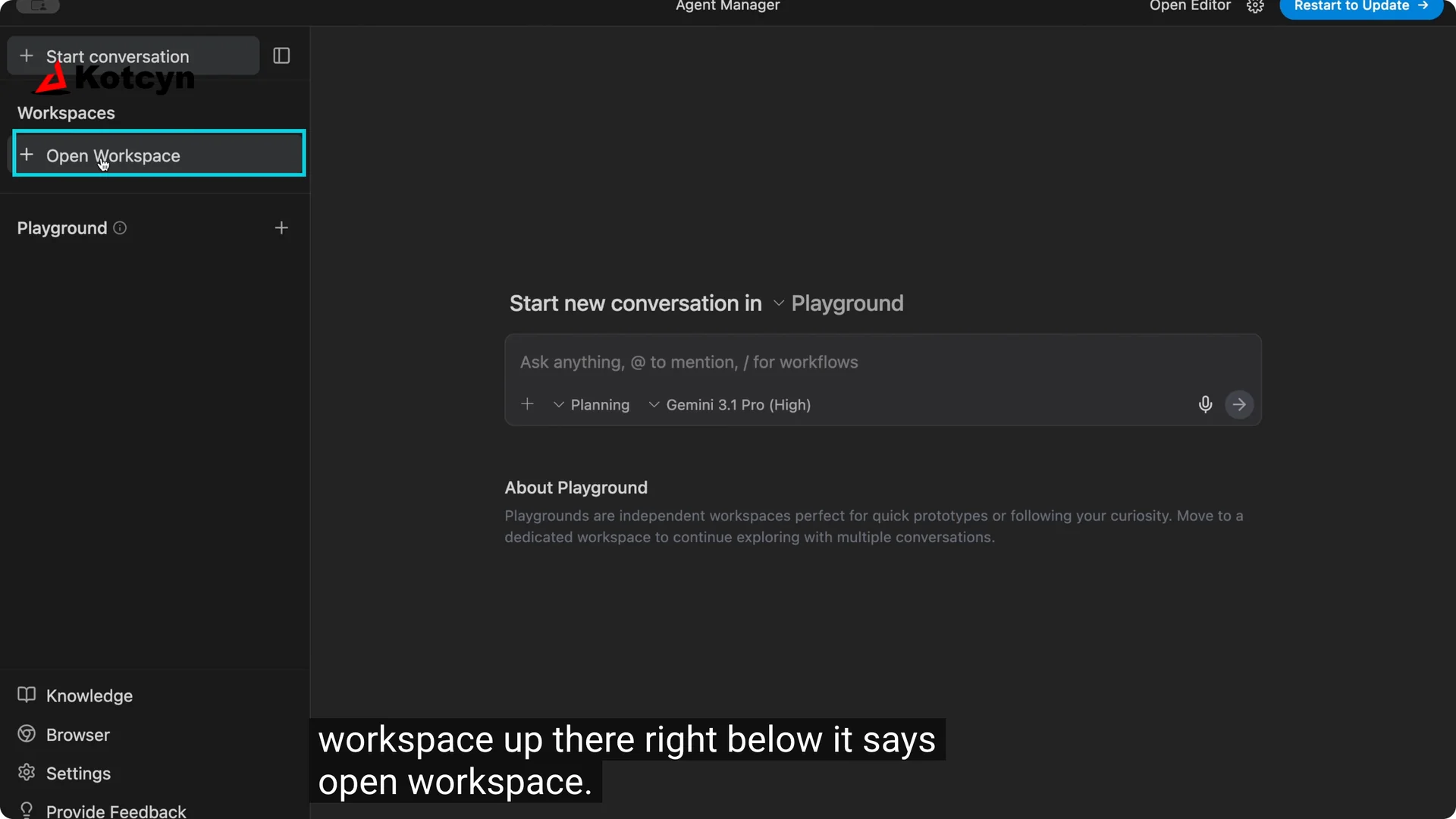Add a new Playground with the plus icon
Viewport: 1456px width, 819px height.
click(281, 228)
